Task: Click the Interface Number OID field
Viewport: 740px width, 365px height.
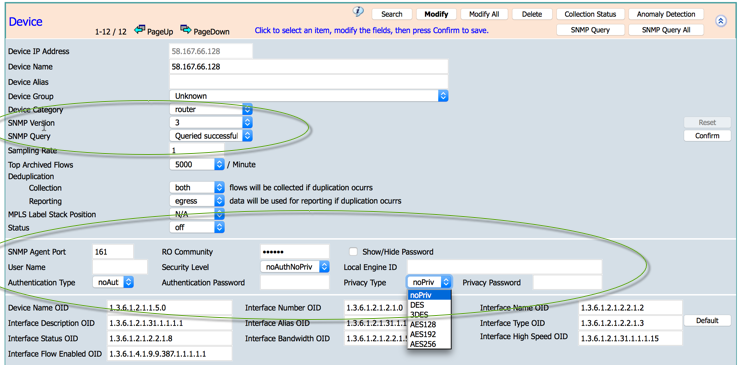Action: pyautogui.click(x=376, y=308)
